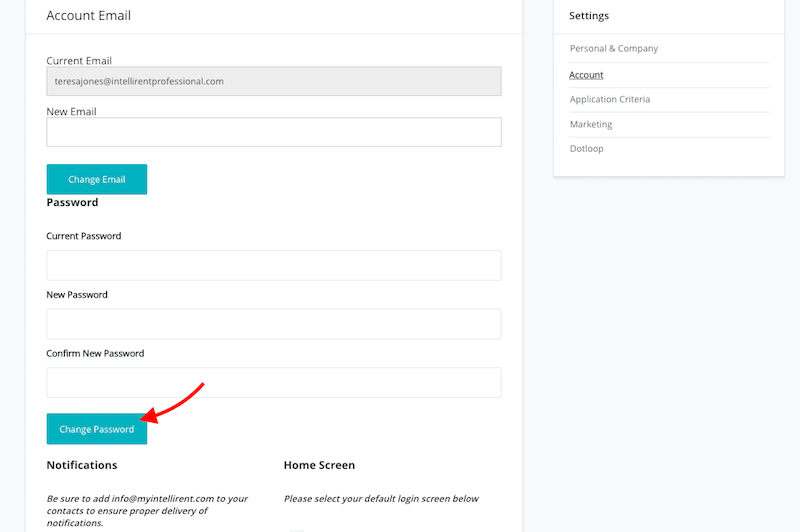Click into Confirm New Password field
This screenshot has height=532, width=800.
273,382
